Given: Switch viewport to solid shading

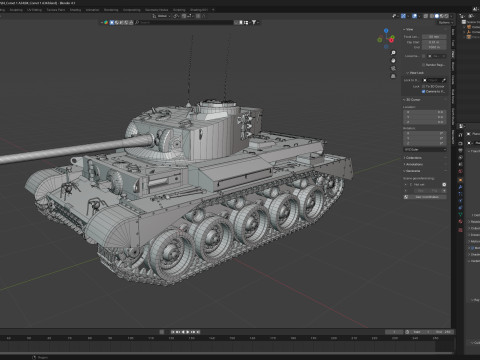Looking at the screenshot, I should (x=437, y=16).
